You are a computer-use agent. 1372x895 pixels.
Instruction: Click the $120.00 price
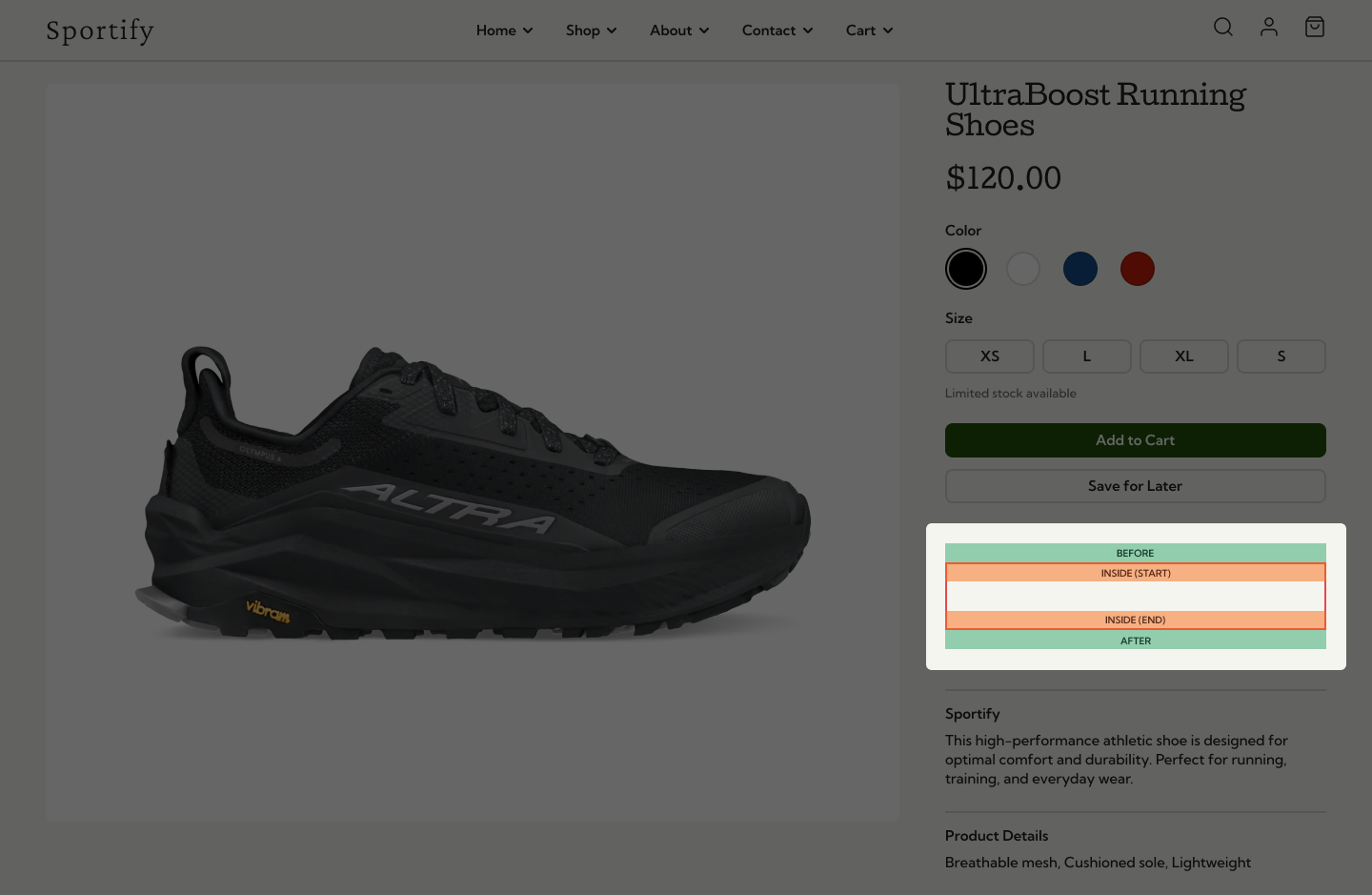point(1003,178)
